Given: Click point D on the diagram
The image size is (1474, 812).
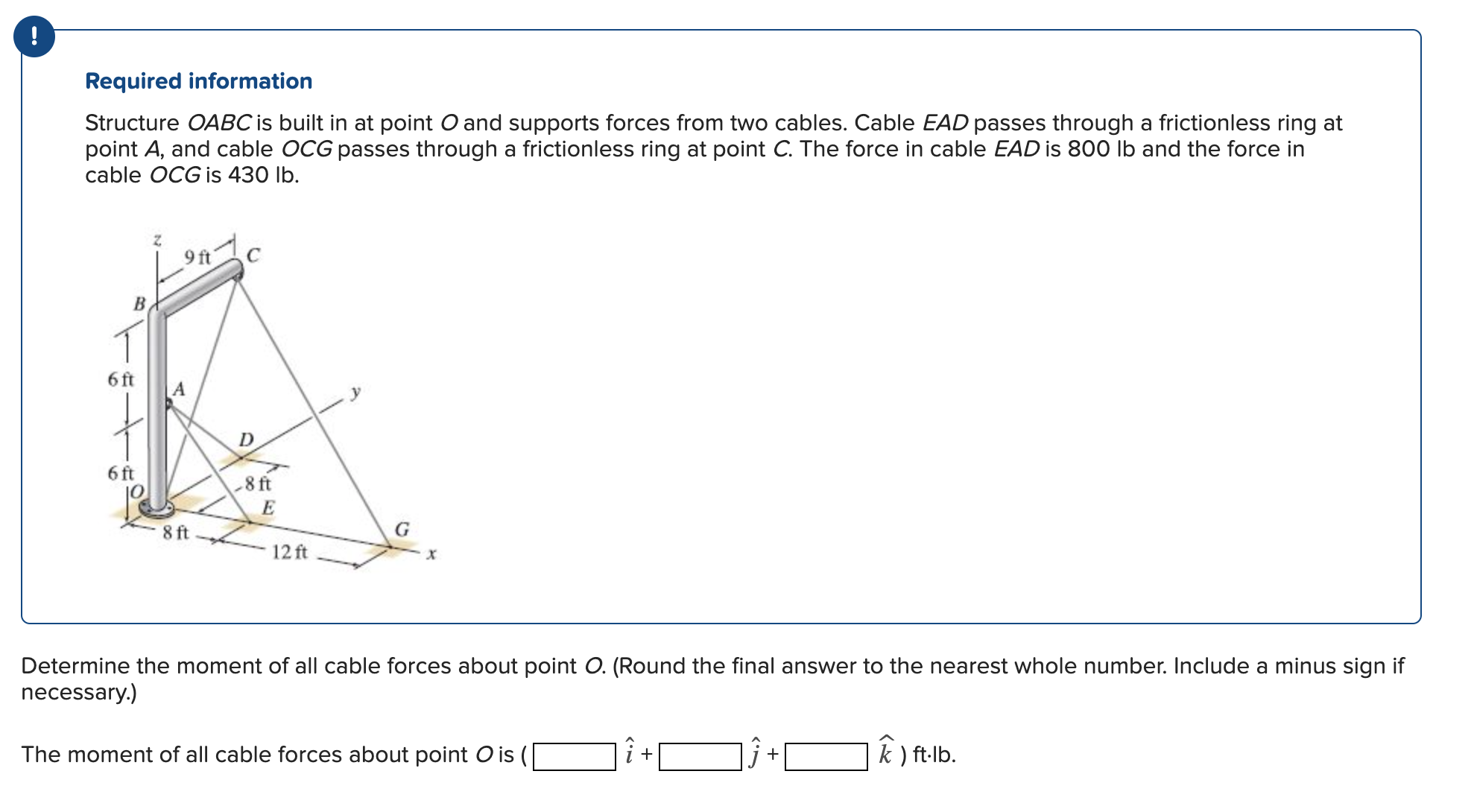Looking at the screenshot, I should point(245,440).
